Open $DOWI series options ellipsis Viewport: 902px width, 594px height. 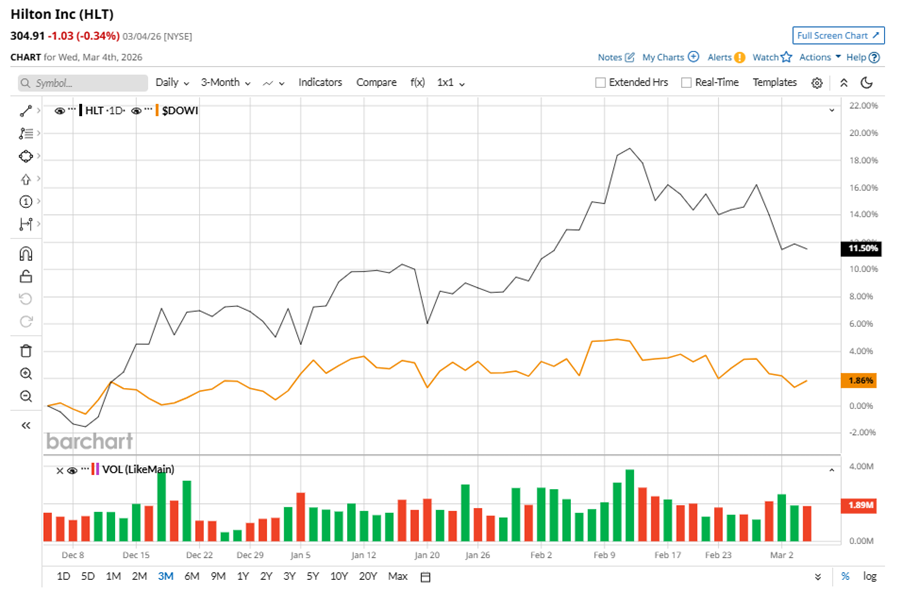149,109
